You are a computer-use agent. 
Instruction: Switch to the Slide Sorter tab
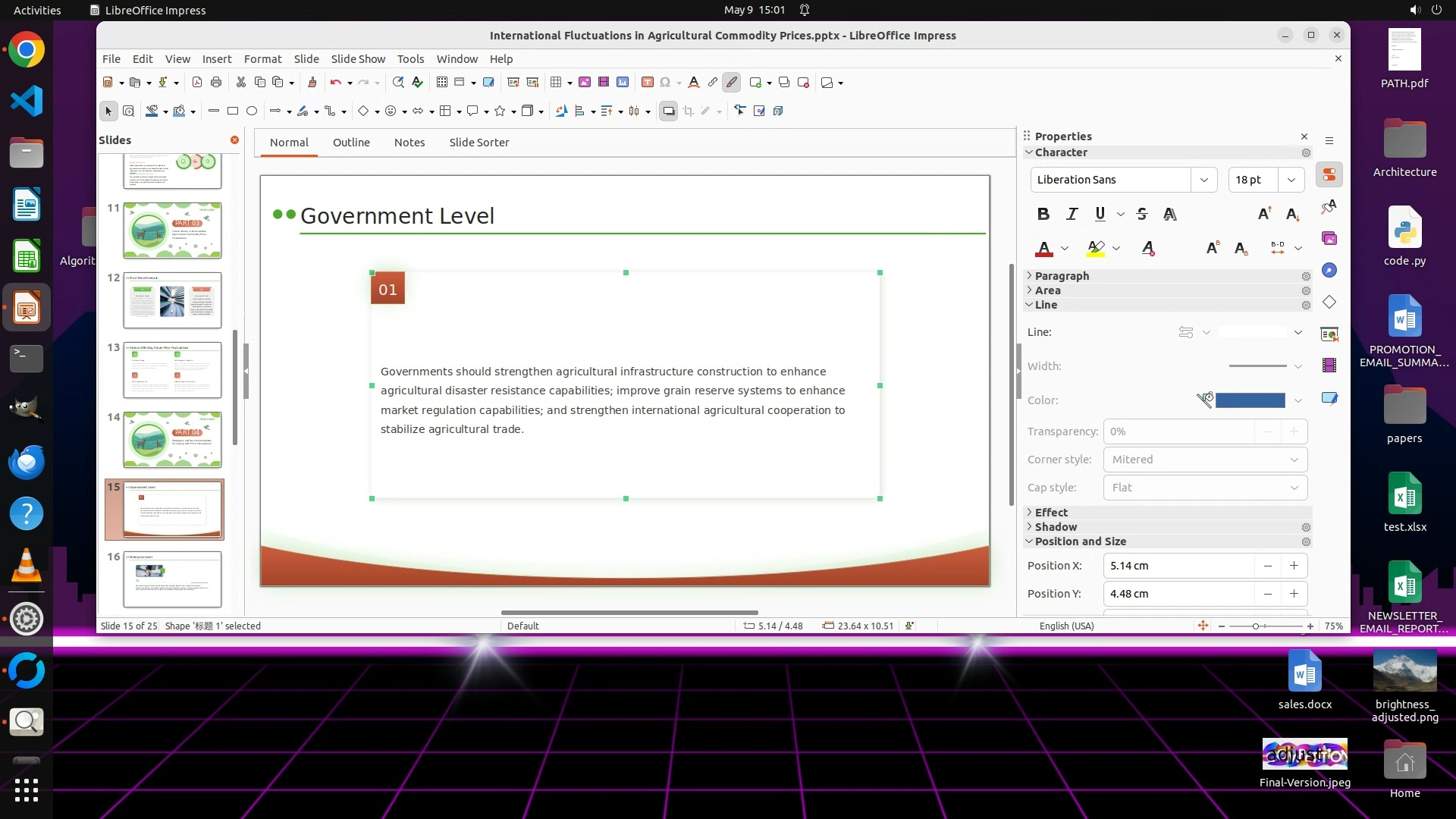point(479,143)
